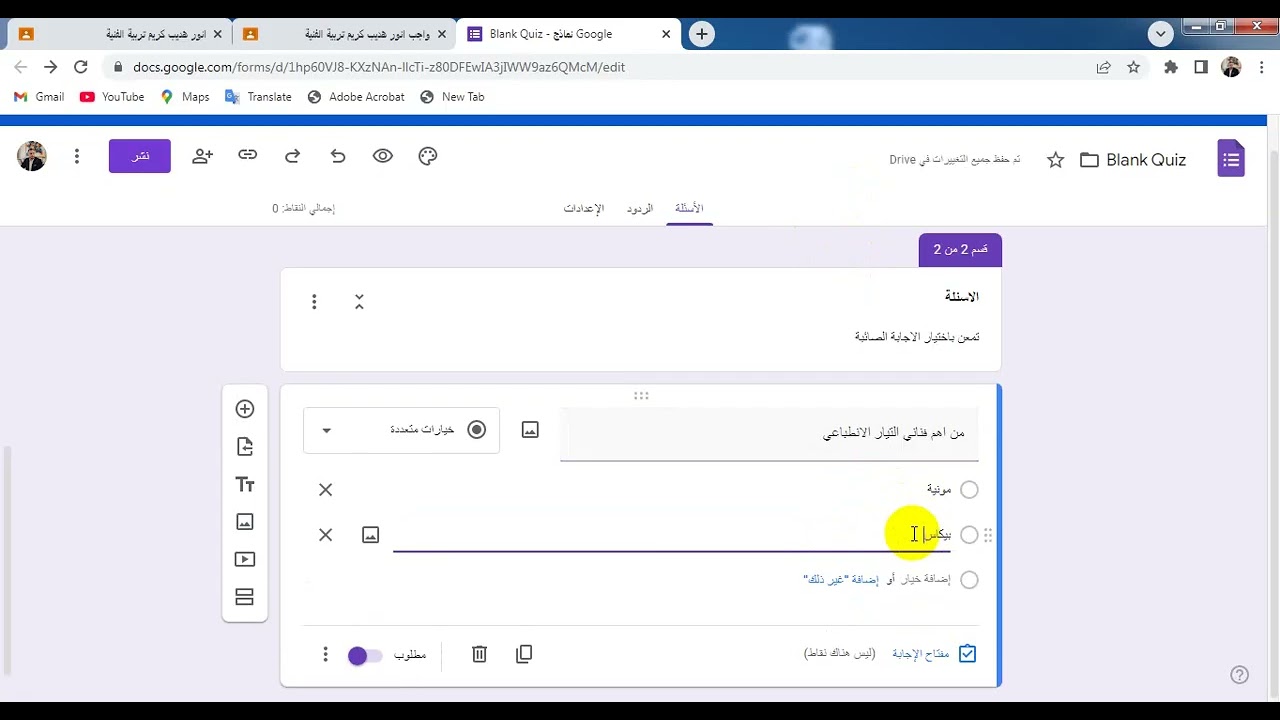Collapse the section using the chevrons icon
Screen dimensions: 1280x720
point(359,302)
